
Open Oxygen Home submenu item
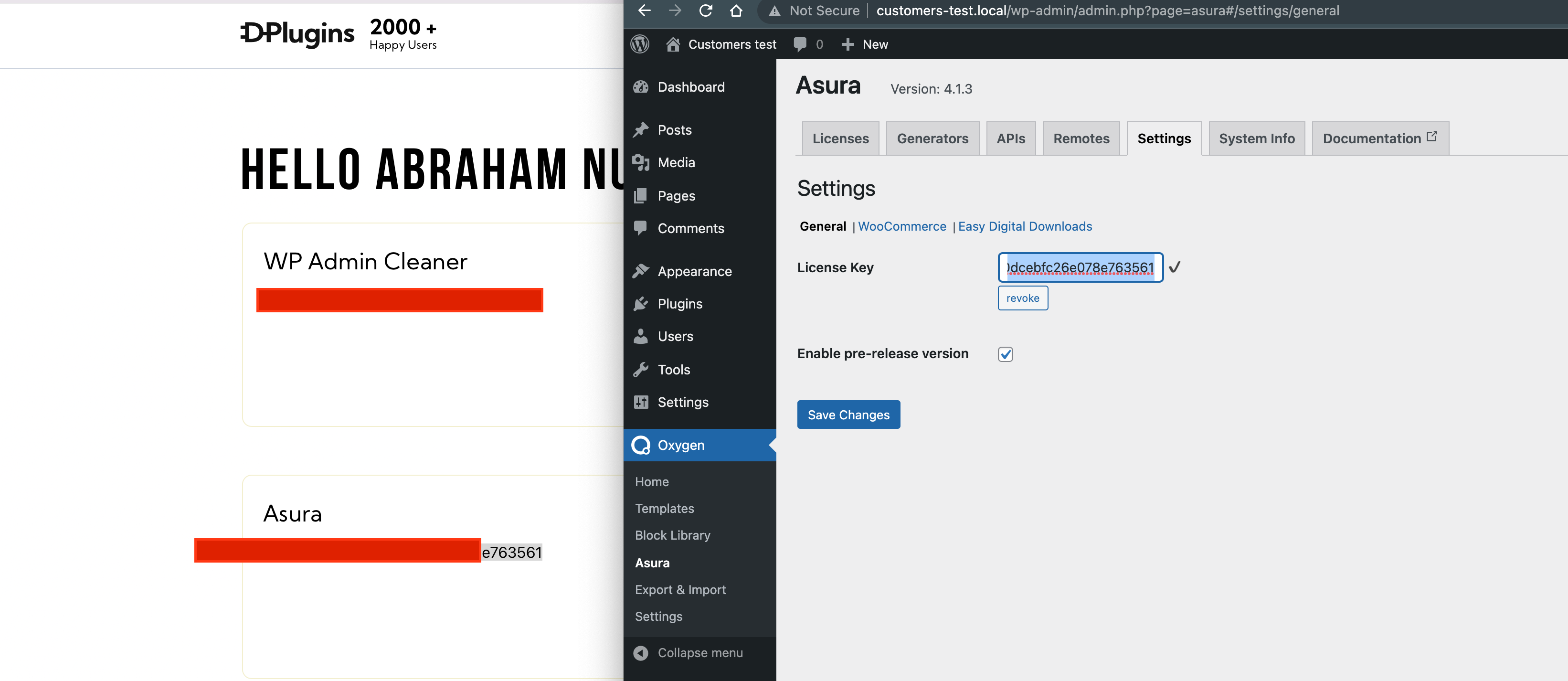tap(651, 481)
